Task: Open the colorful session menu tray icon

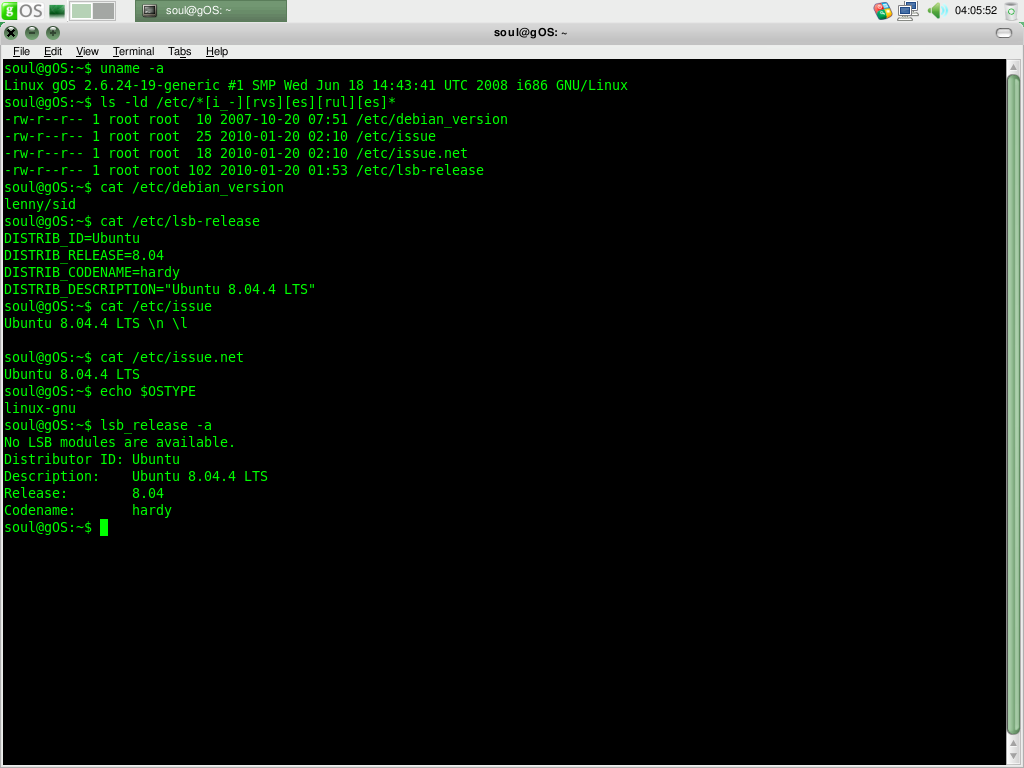Action: click(x=882, y=10)
